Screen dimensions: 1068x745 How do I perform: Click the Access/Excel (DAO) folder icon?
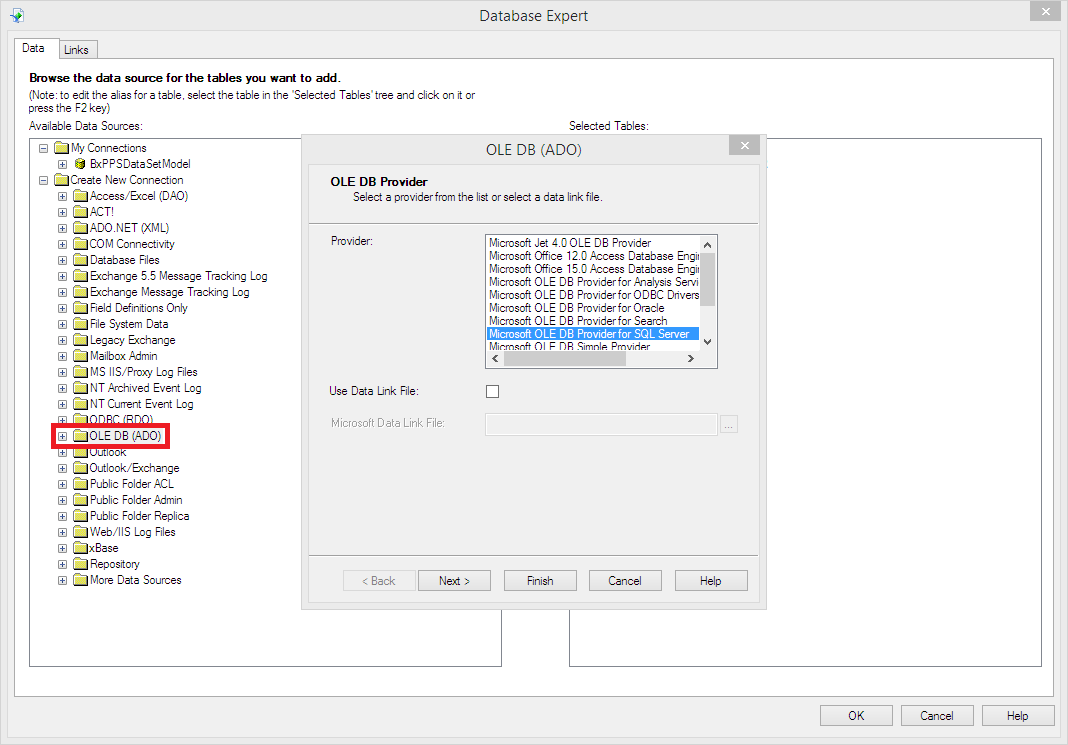pyautogui.click(x=81, y=196)
